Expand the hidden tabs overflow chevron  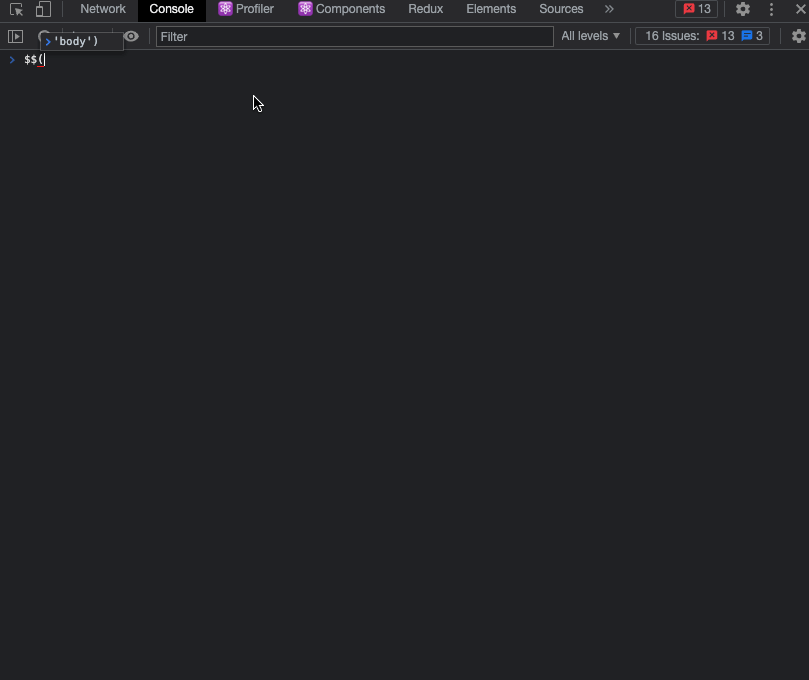pyautogui.click(x=609, y=9)
